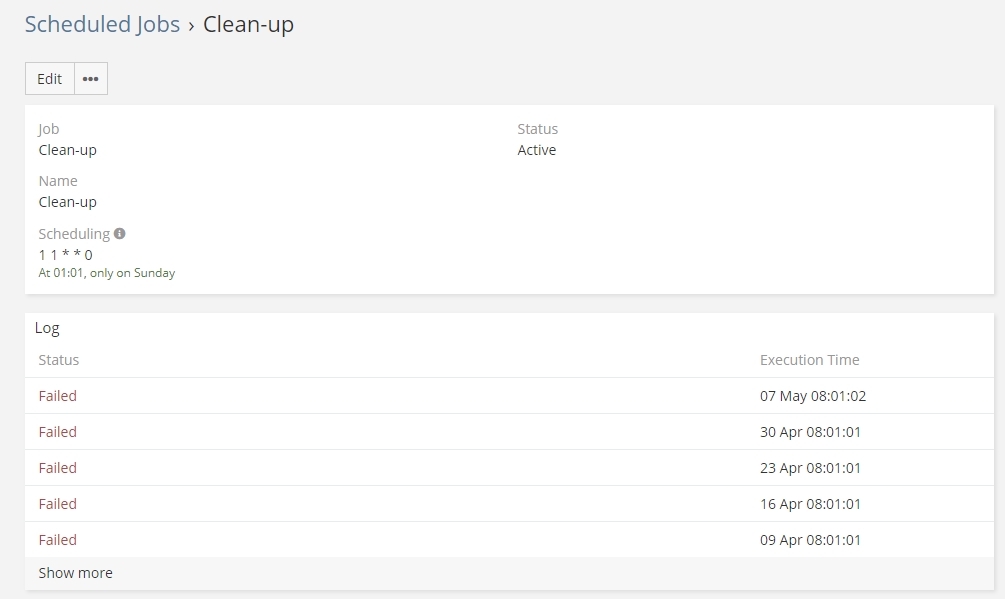
Task: Open the failed log entry from 09 Apr
Action: point(58,540)
